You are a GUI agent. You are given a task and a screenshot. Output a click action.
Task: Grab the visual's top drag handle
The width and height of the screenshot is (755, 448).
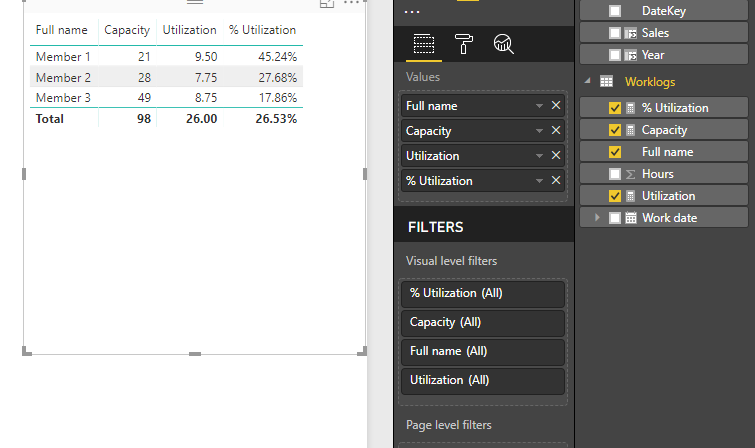coord(195,2)
